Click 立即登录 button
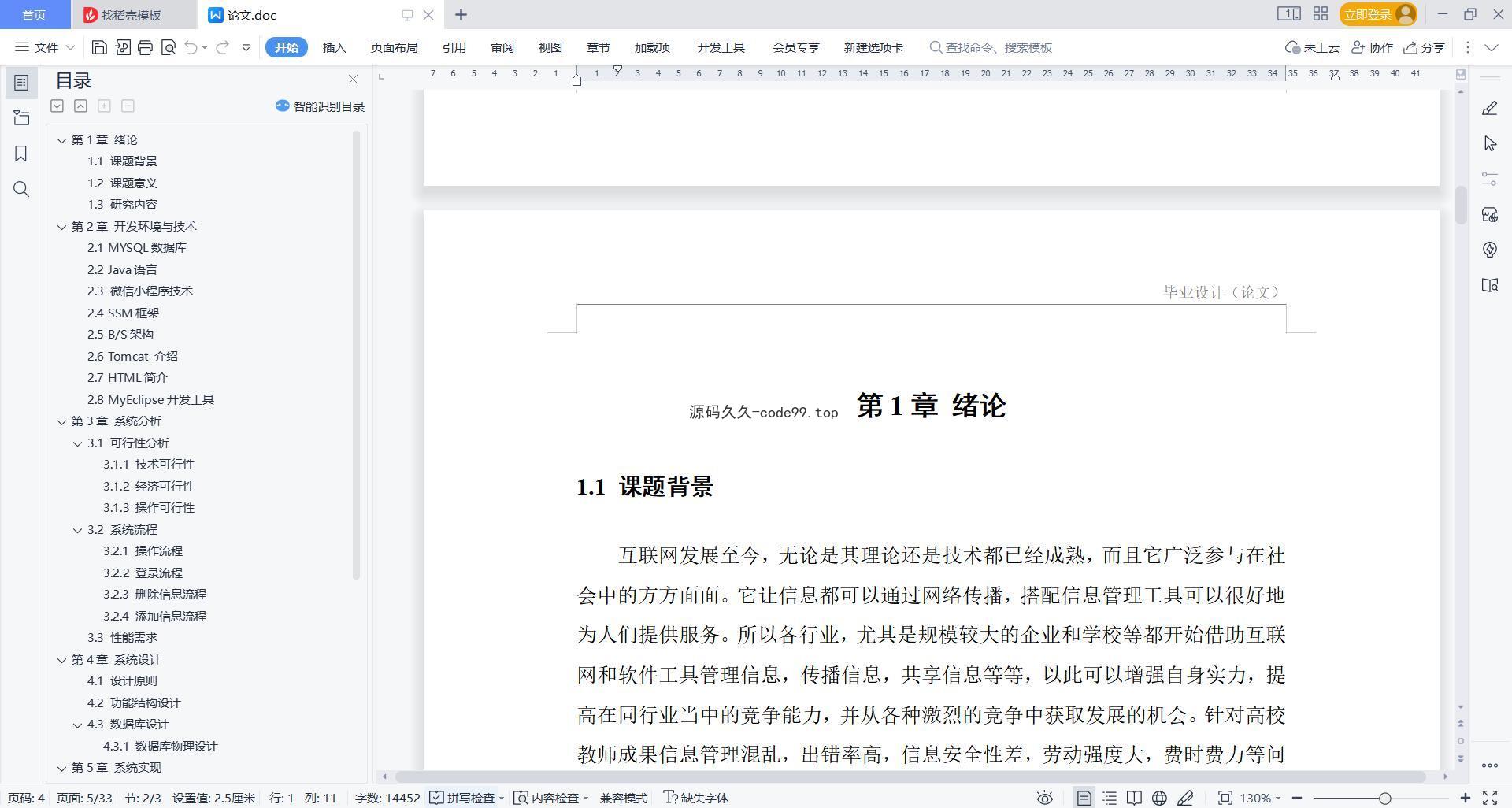 [1378, 14]
